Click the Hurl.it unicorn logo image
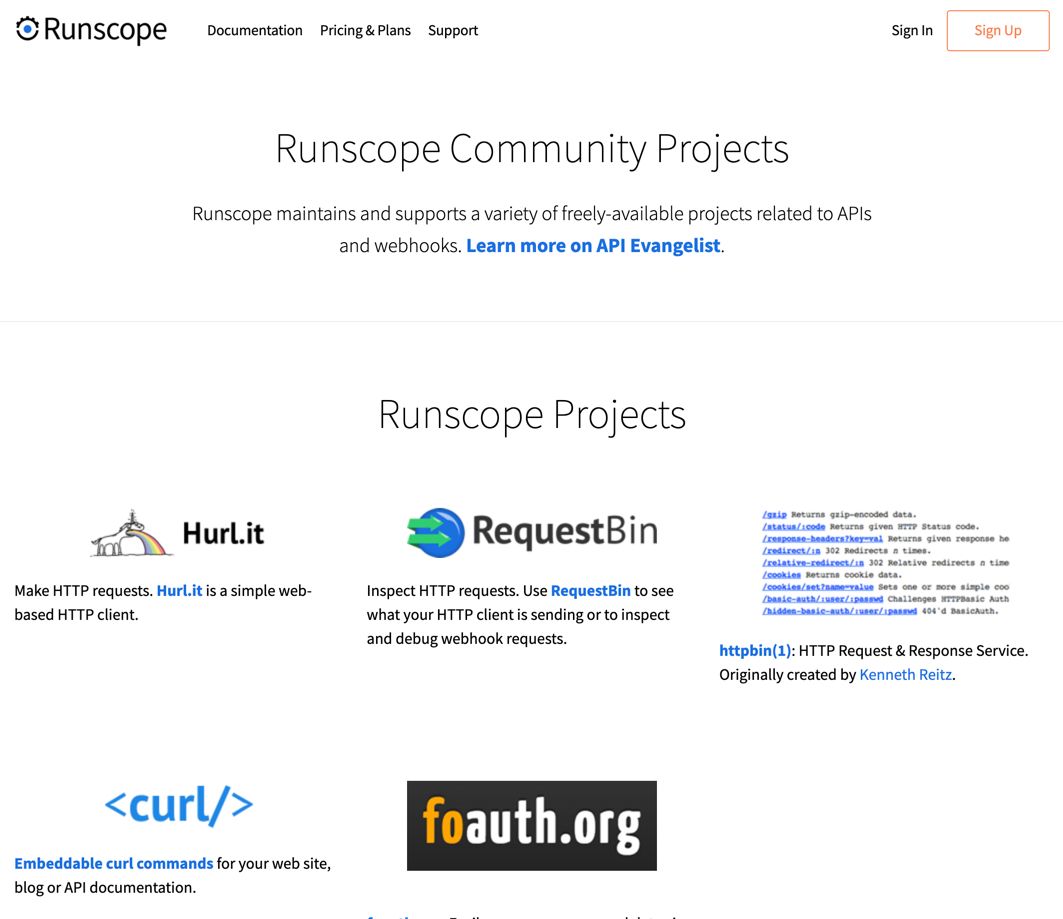 coord(177,533)
